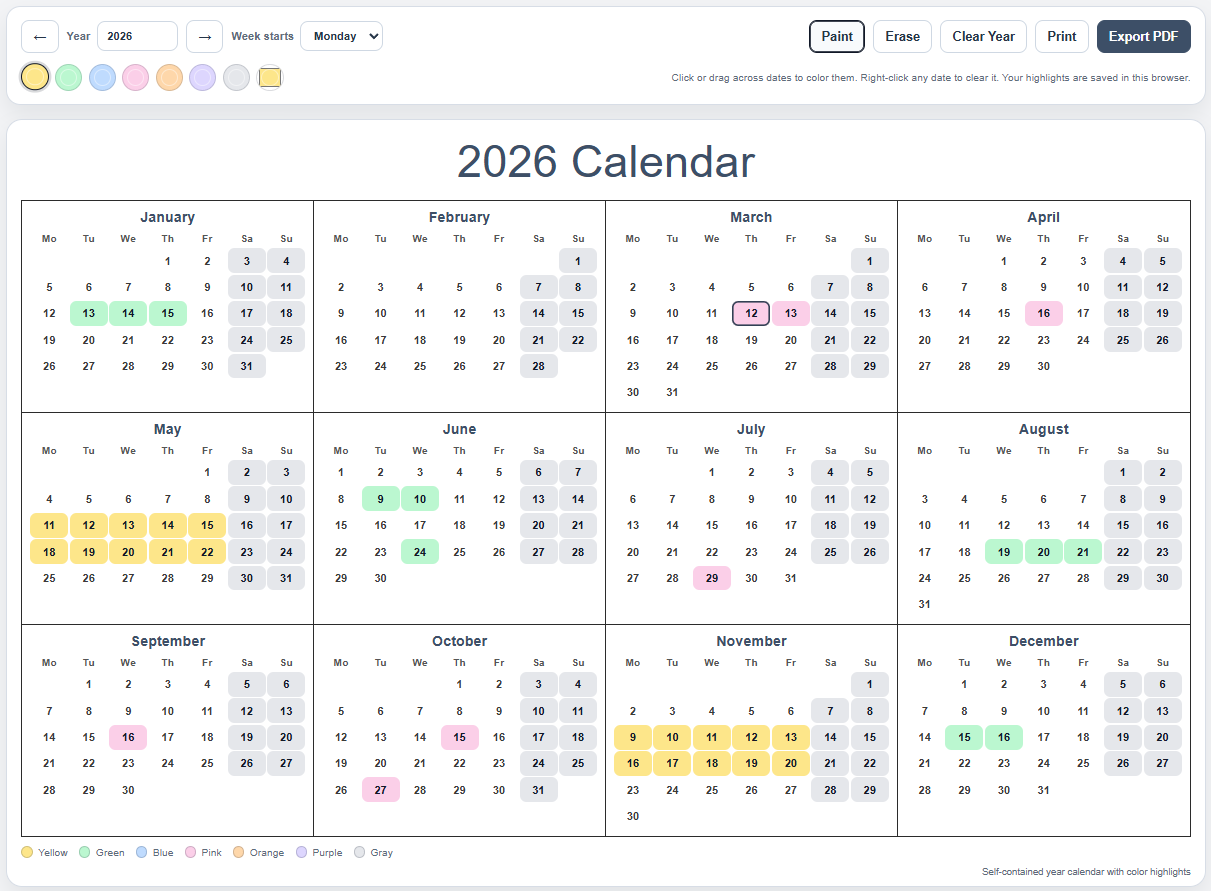Select the blue highlight color swatch
The width and height of the screenshot is (1211, 891).
point(102,77)
